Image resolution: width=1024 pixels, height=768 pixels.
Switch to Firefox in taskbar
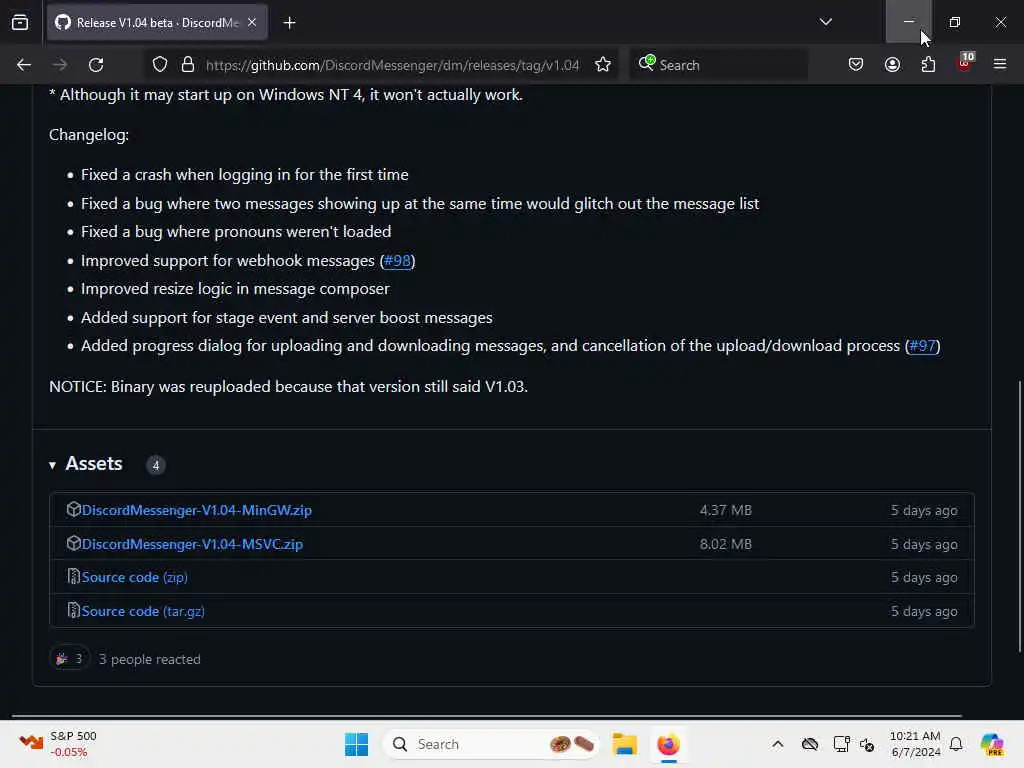(668, 744)
